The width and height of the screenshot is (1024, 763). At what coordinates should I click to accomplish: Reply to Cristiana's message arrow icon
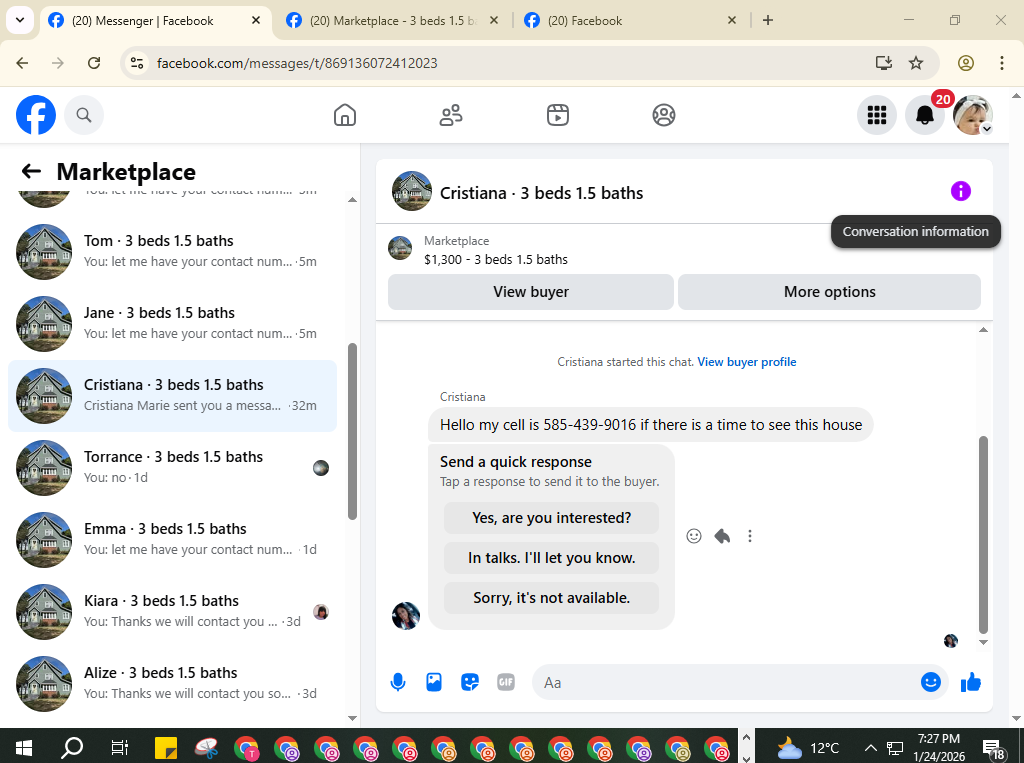tap(722, 536)
